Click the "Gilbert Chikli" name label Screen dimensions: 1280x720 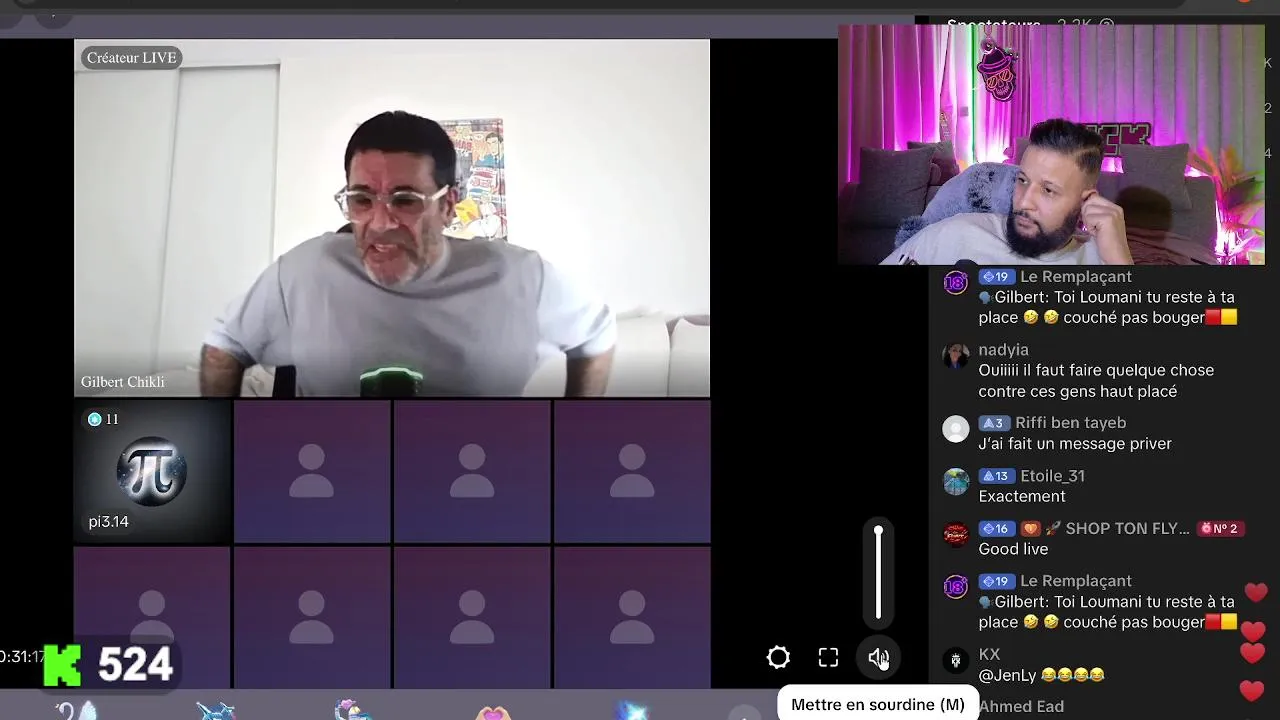(123, 382)
